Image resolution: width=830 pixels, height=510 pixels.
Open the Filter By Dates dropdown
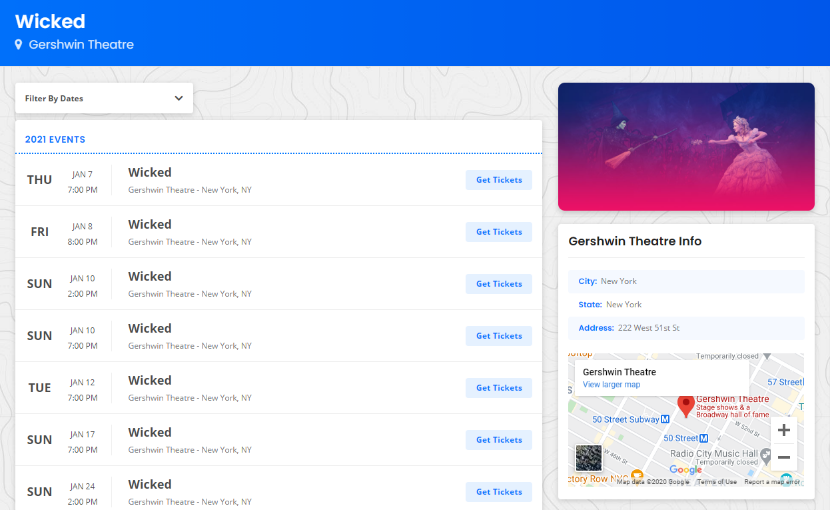click(x=104, y=98)
